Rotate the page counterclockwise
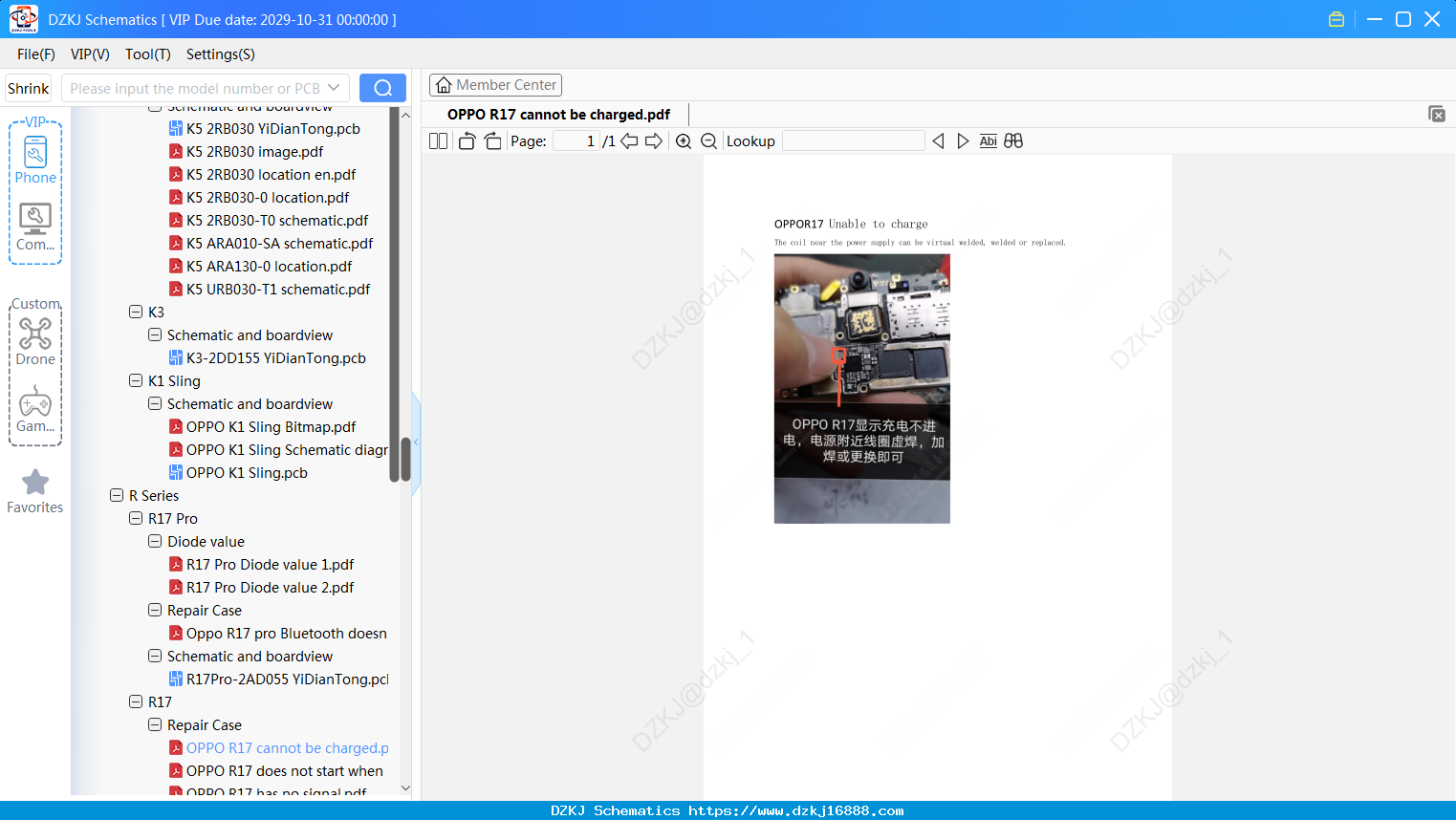The image size is (1456, 820). (467, 141)
